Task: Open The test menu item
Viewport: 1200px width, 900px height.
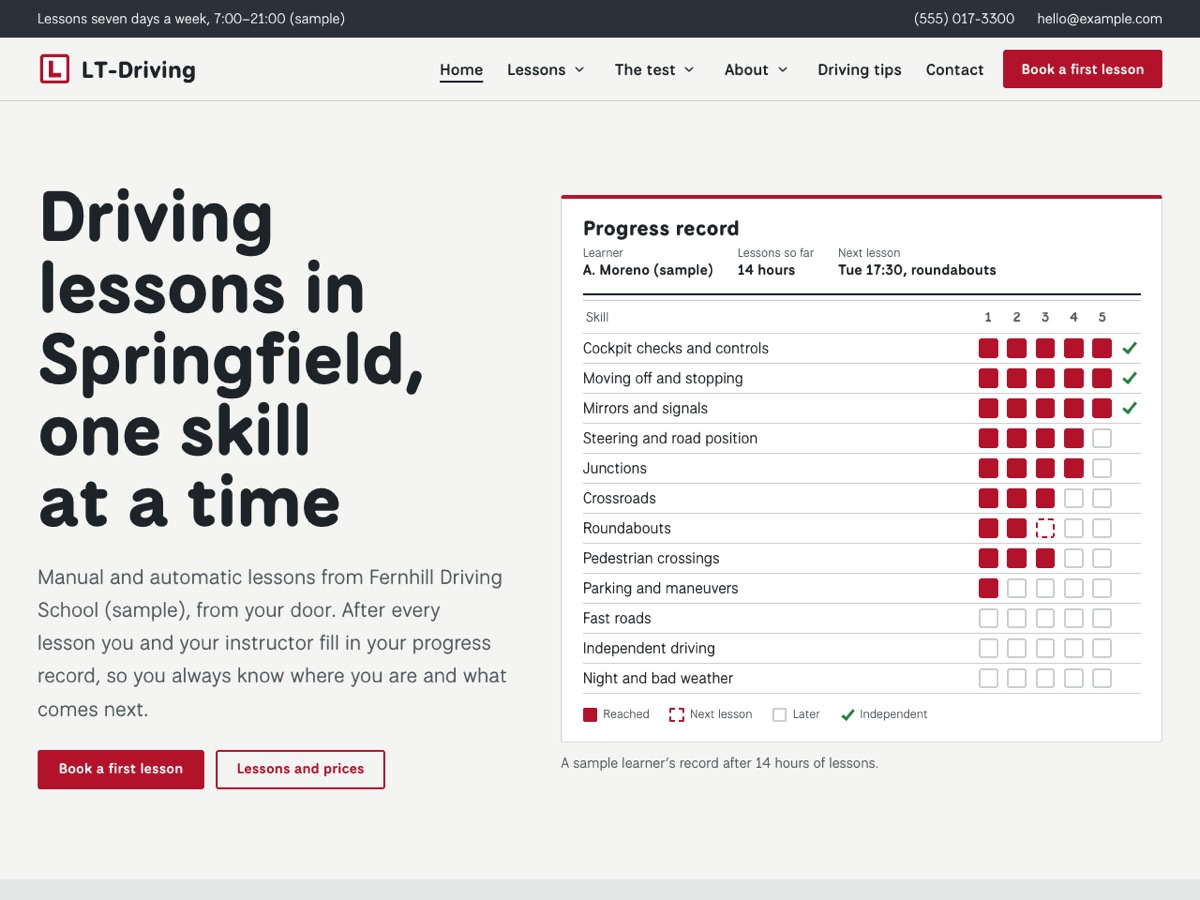Action: tap(645, 69)
